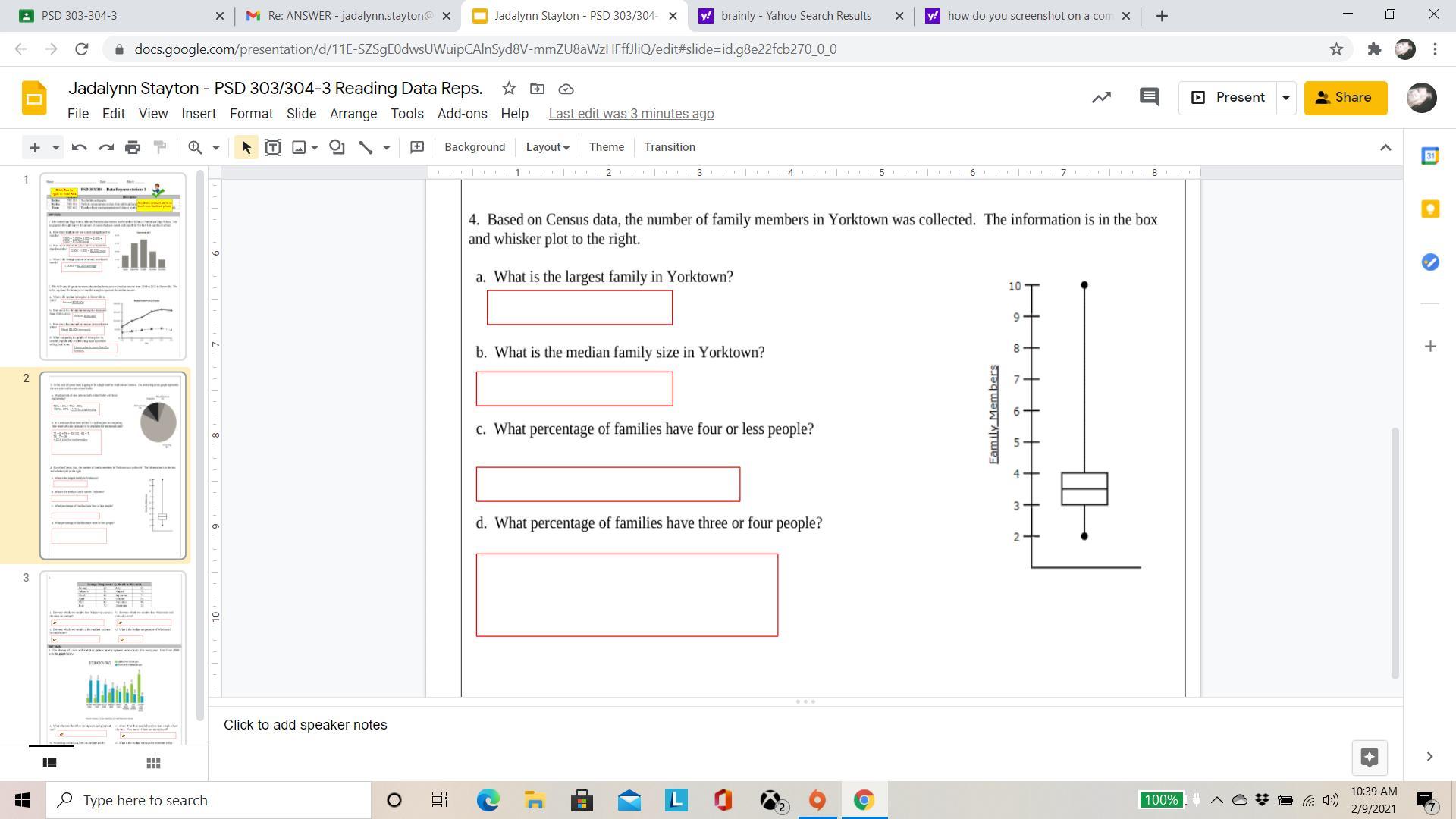Hide the menus with collapse arrow
The height and width of the screenshot is (819, 1456).
tap(1385, 147)
